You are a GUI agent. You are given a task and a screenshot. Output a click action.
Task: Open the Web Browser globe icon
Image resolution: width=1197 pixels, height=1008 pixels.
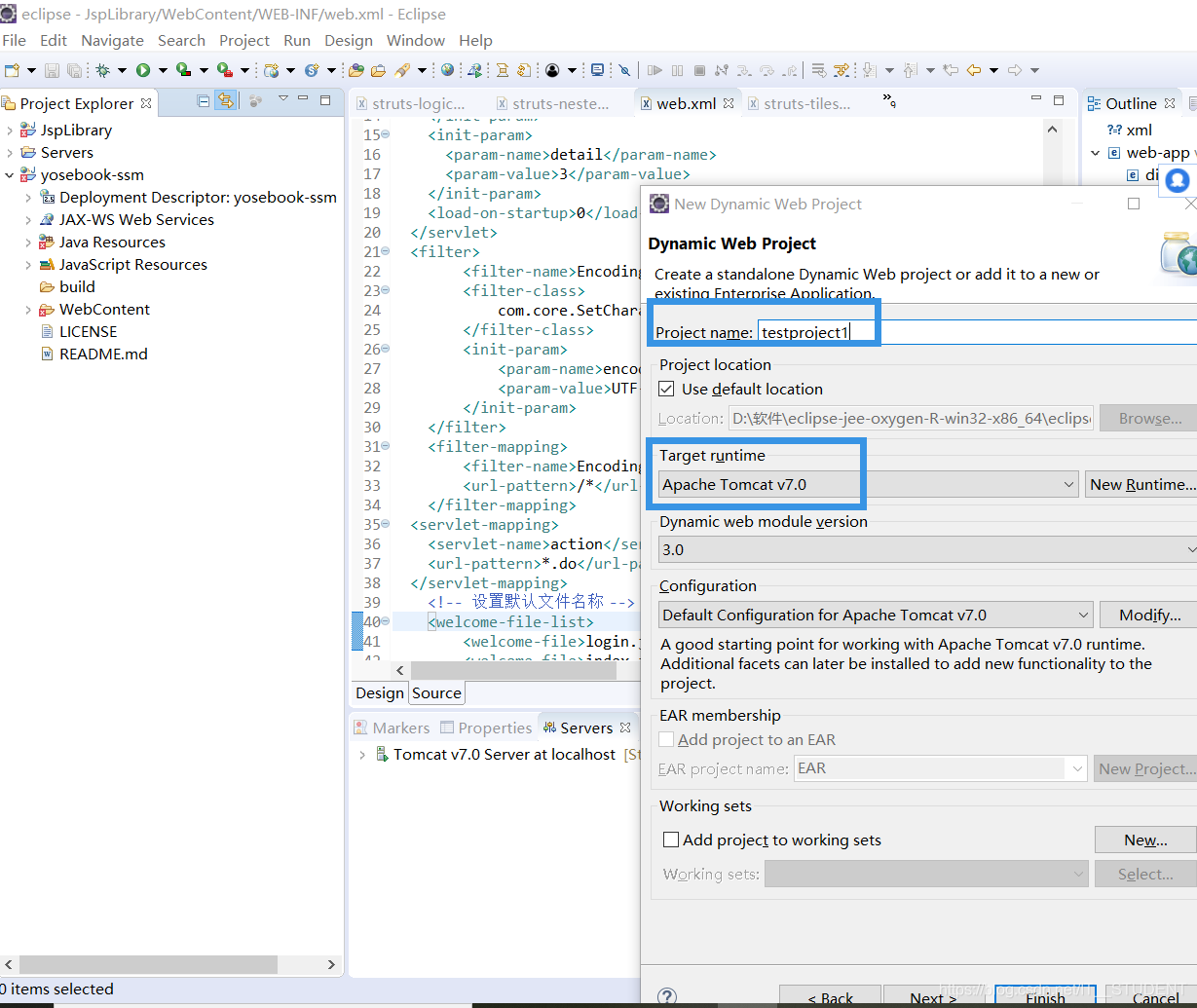447,70
